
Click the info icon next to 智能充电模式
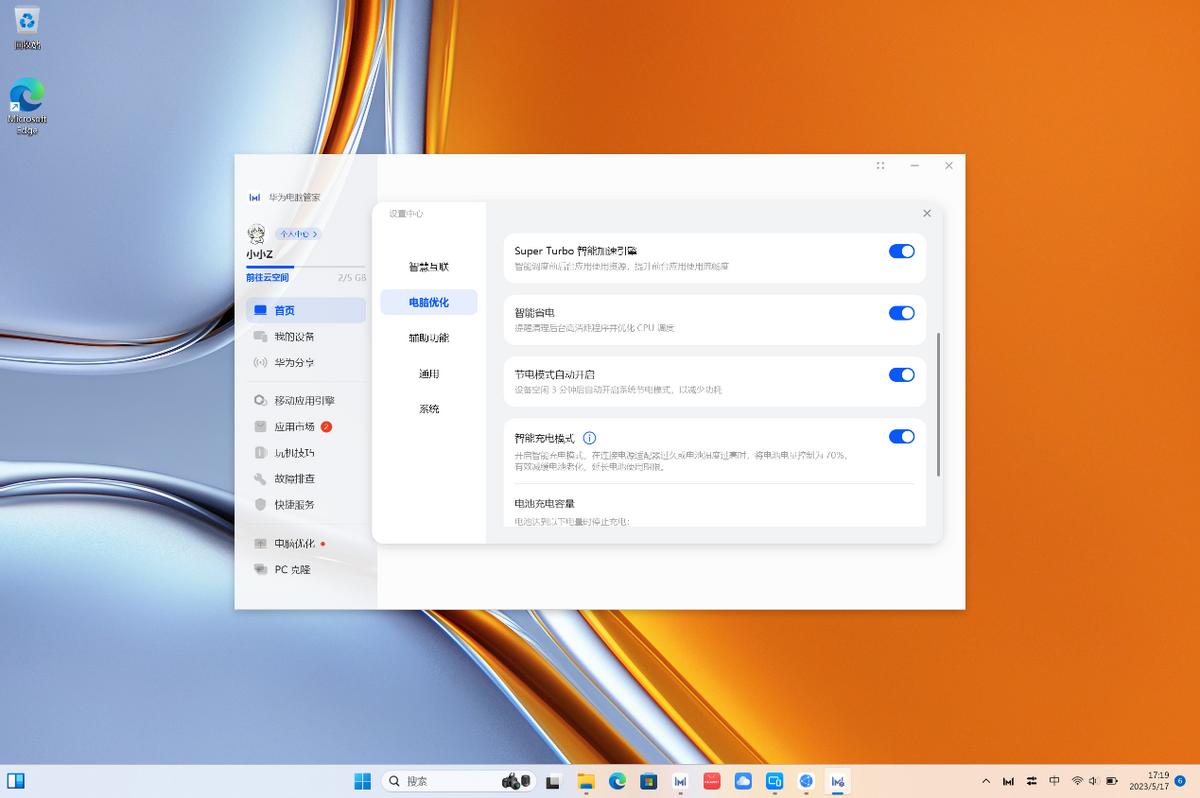(587, 437)
